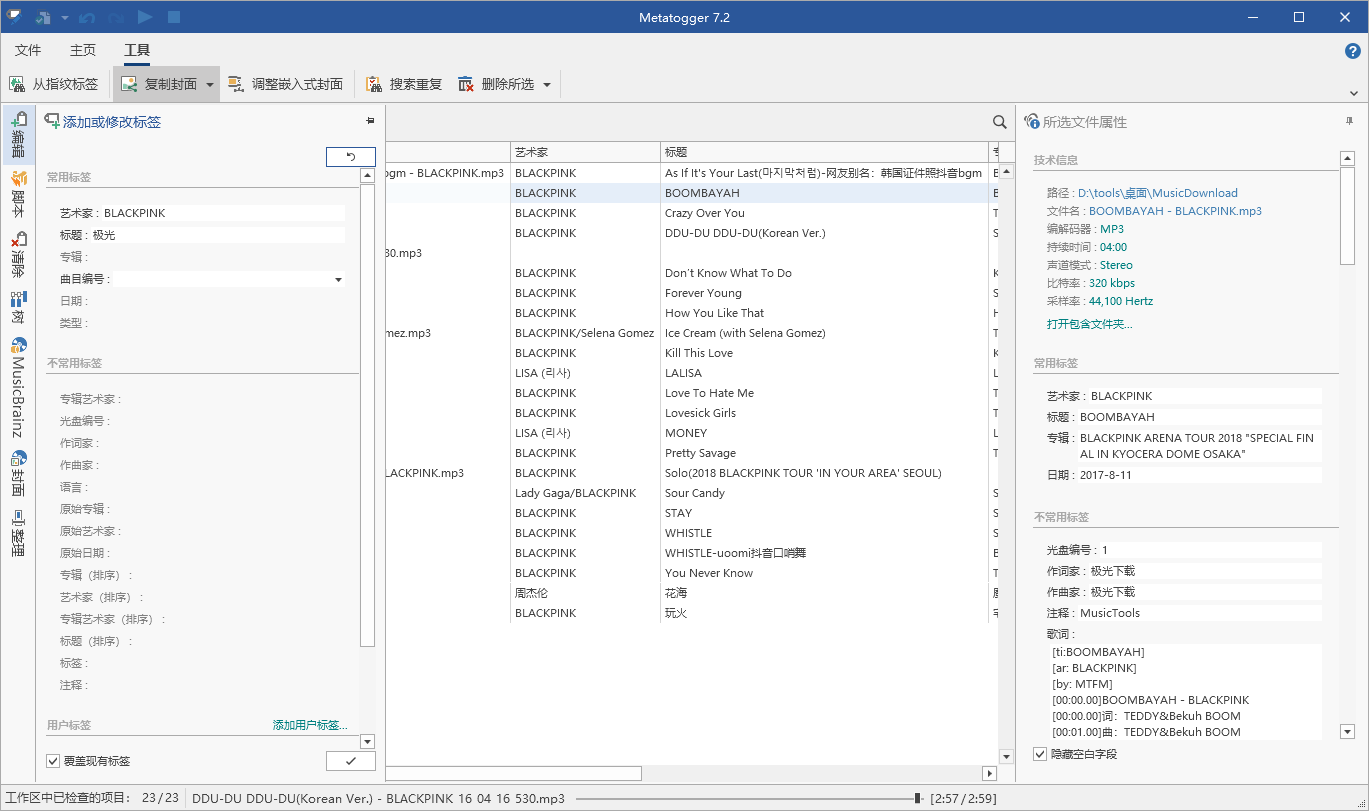Screen dimensions: 1369x811
Task: Open the 文件 menu
Action: (28, 50)
